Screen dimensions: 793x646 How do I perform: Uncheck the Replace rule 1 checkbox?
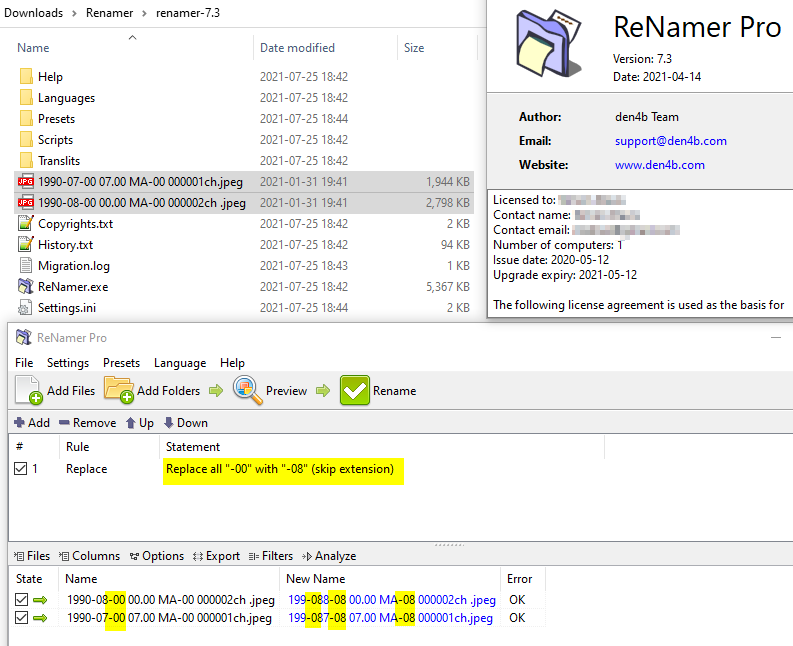tap(21, 469)
